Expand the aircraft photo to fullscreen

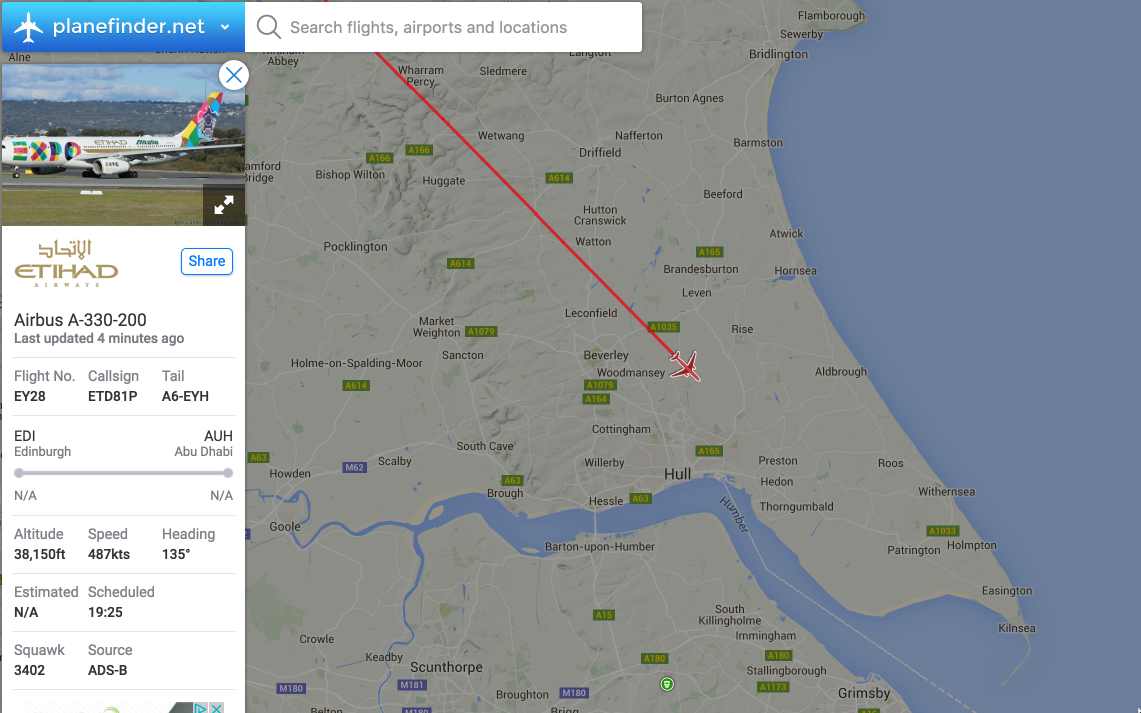[x=224, y=205]
